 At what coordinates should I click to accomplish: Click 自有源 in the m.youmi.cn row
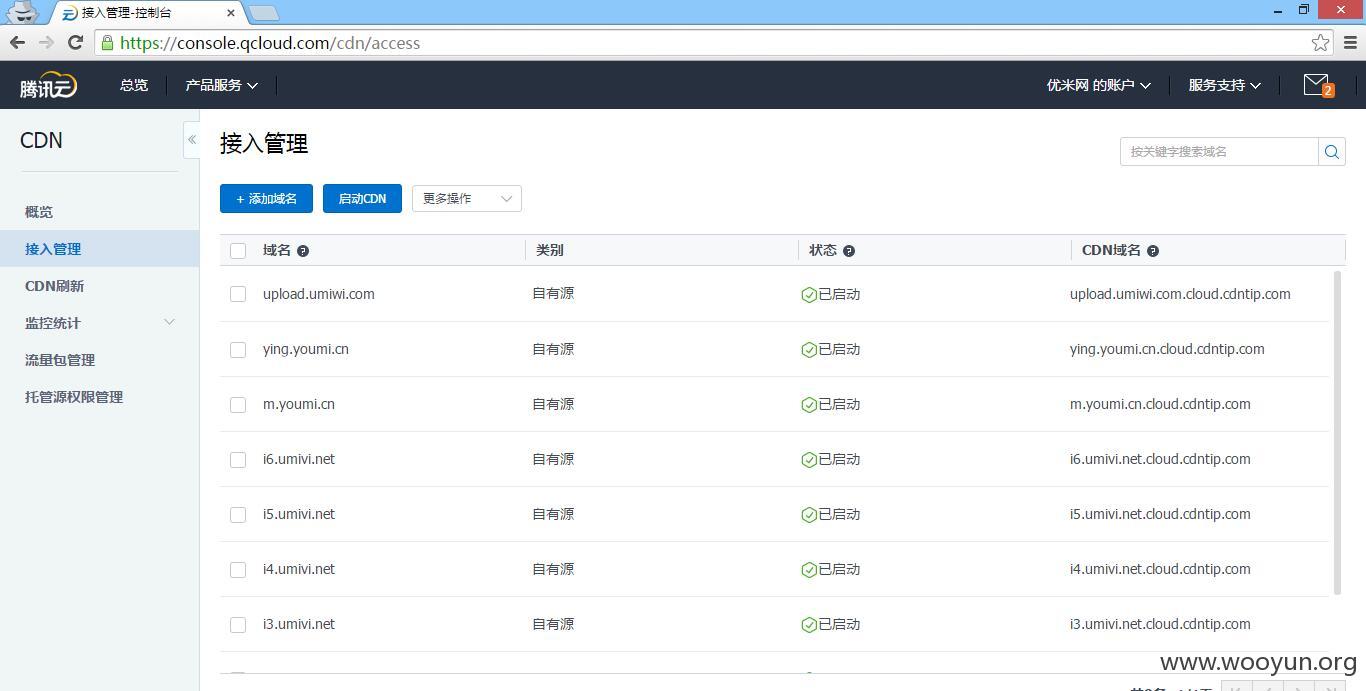pyautogui.click(x=553, y=404)
